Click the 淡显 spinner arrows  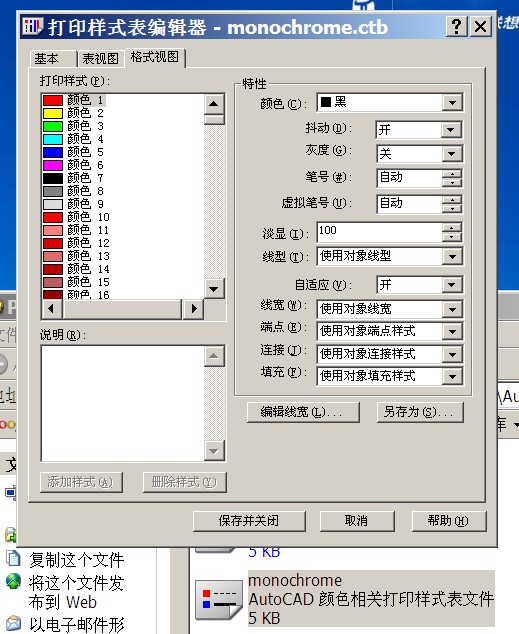click(x=451, y=232)
